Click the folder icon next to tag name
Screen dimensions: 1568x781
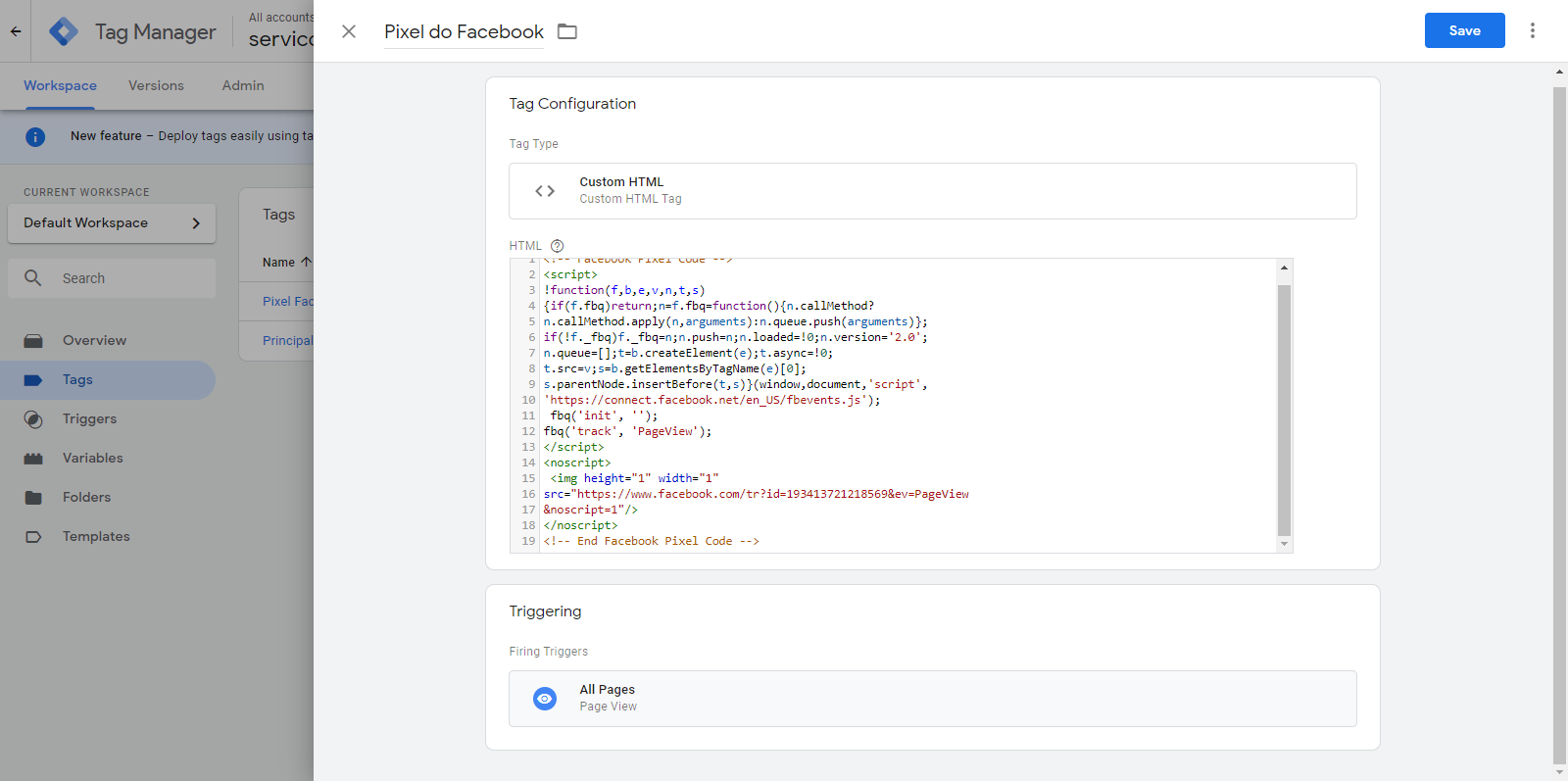click(567, 31)
